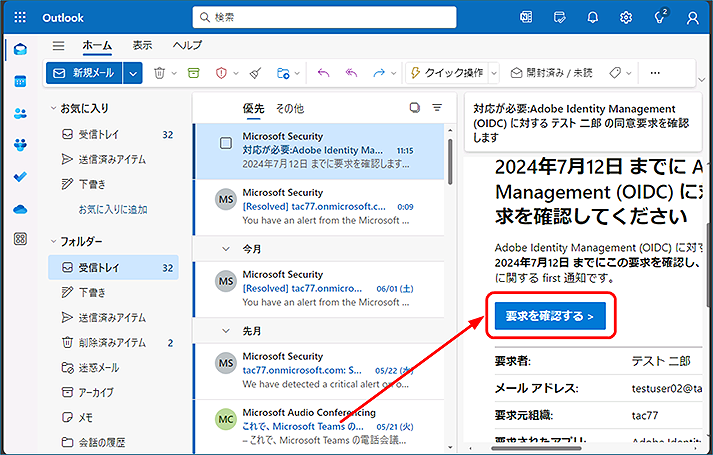Tick checkbox on Adobe Identity message
The height and width of the screenshot is (455, 713).
[226, 143]
